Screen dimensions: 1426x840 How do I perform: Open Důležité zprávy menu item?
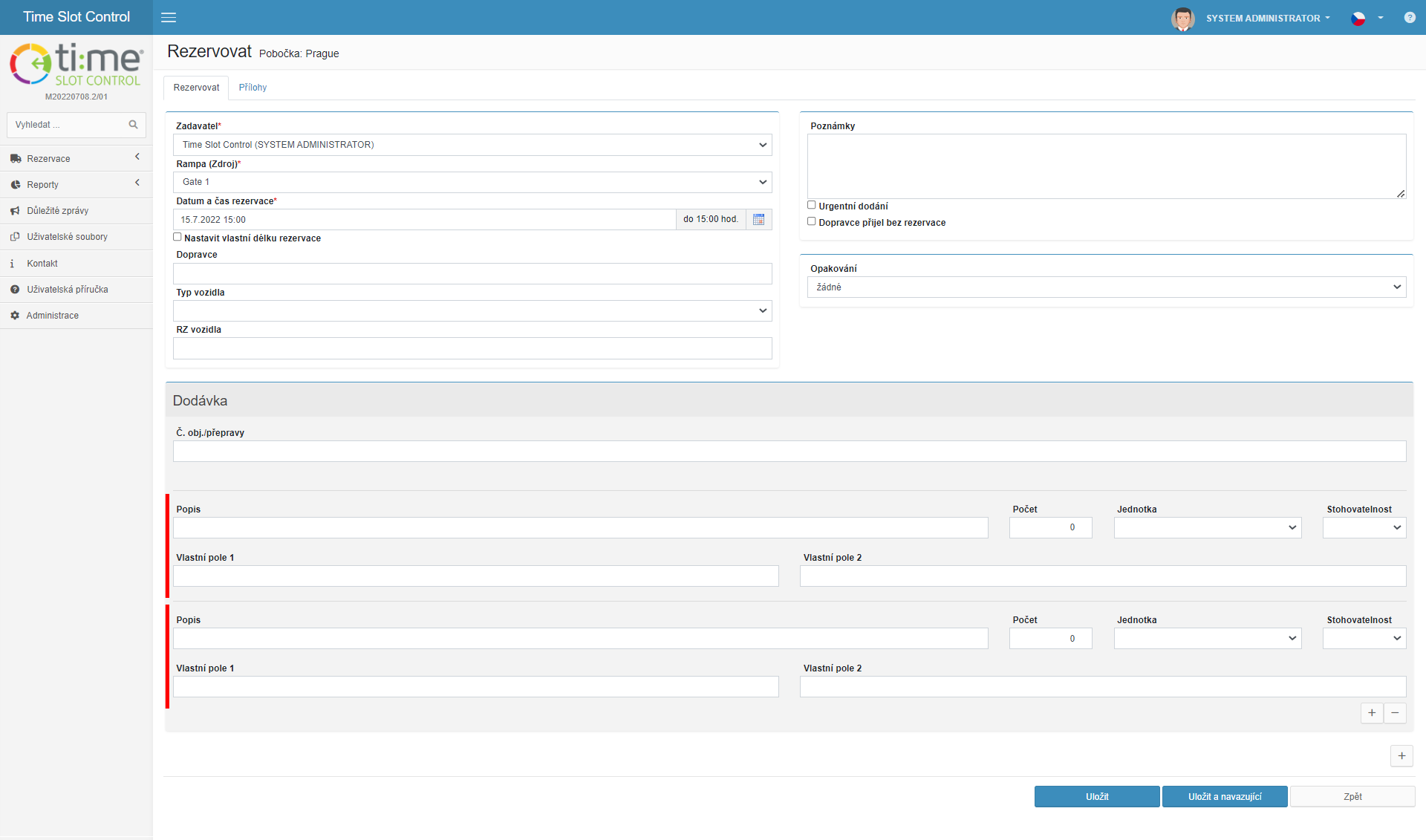(x=76, y=211)
